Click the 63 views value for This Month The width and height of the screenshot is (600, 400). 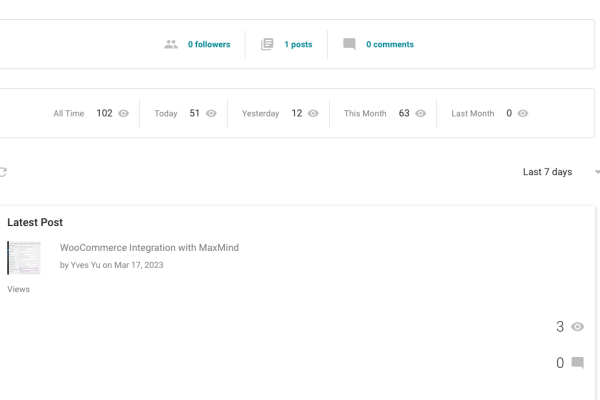click(404, 113)
